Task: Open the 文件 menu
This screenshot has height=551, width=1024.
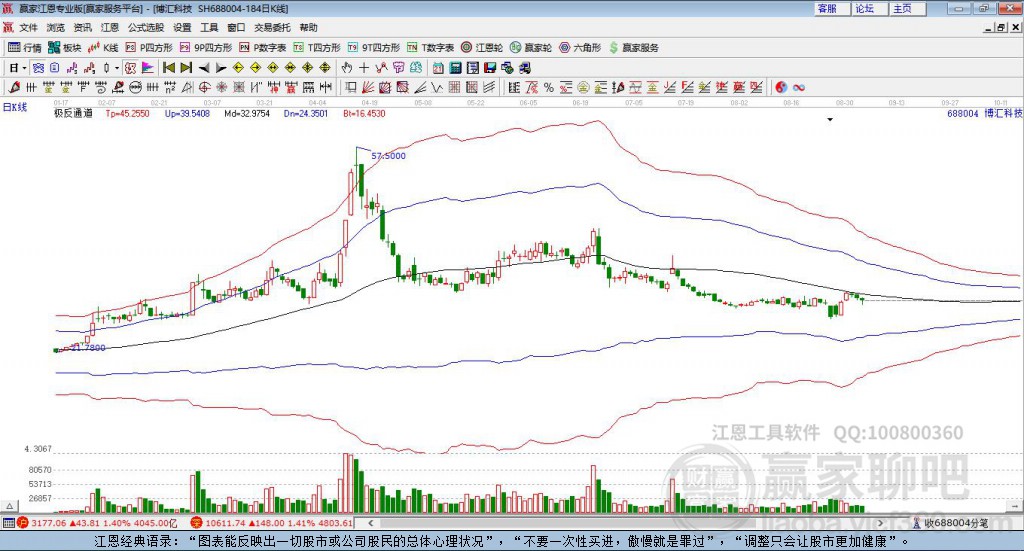Action: (x=28, y=27)
